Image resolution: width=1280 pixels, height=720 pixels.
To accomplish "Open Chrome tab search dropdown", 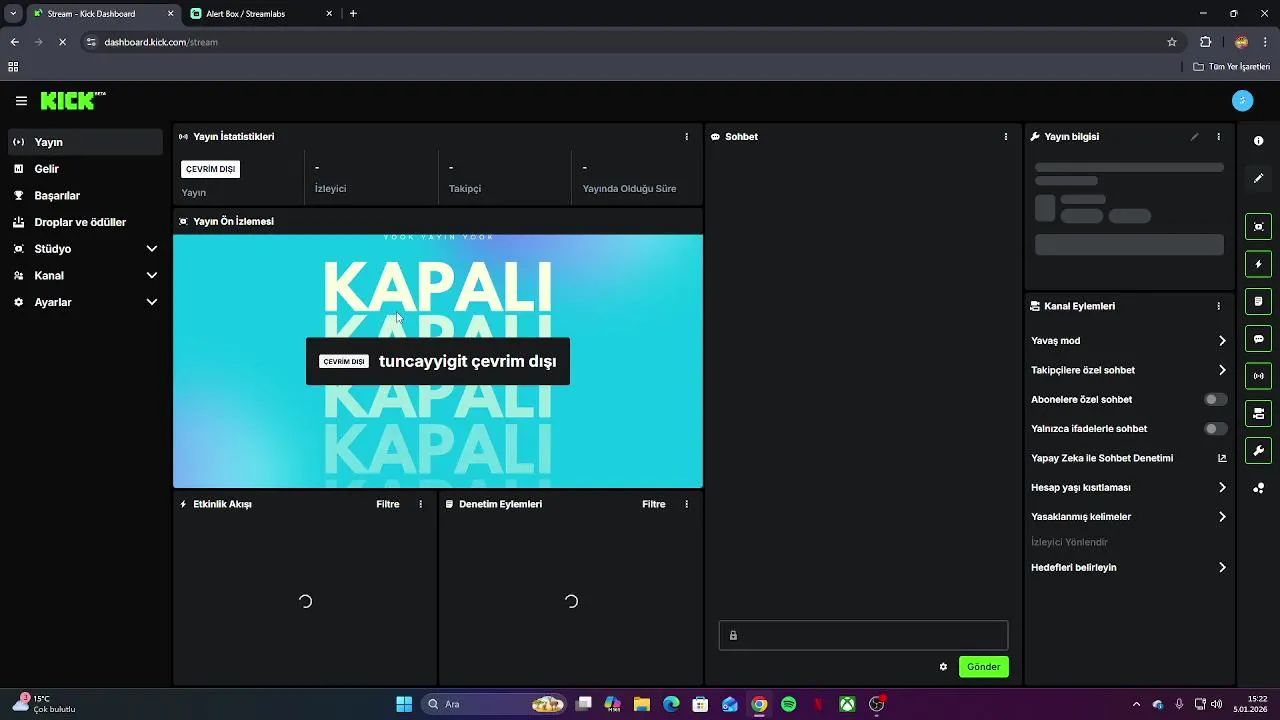I will tap(13, 13).
